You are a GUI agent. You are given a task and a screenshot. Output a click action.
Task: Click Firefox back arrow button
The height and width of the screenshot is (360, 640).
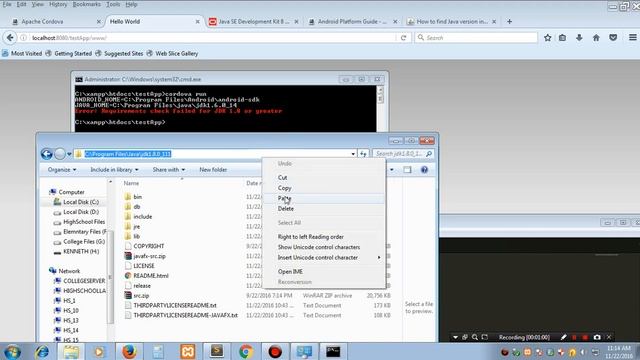point(10,38)
